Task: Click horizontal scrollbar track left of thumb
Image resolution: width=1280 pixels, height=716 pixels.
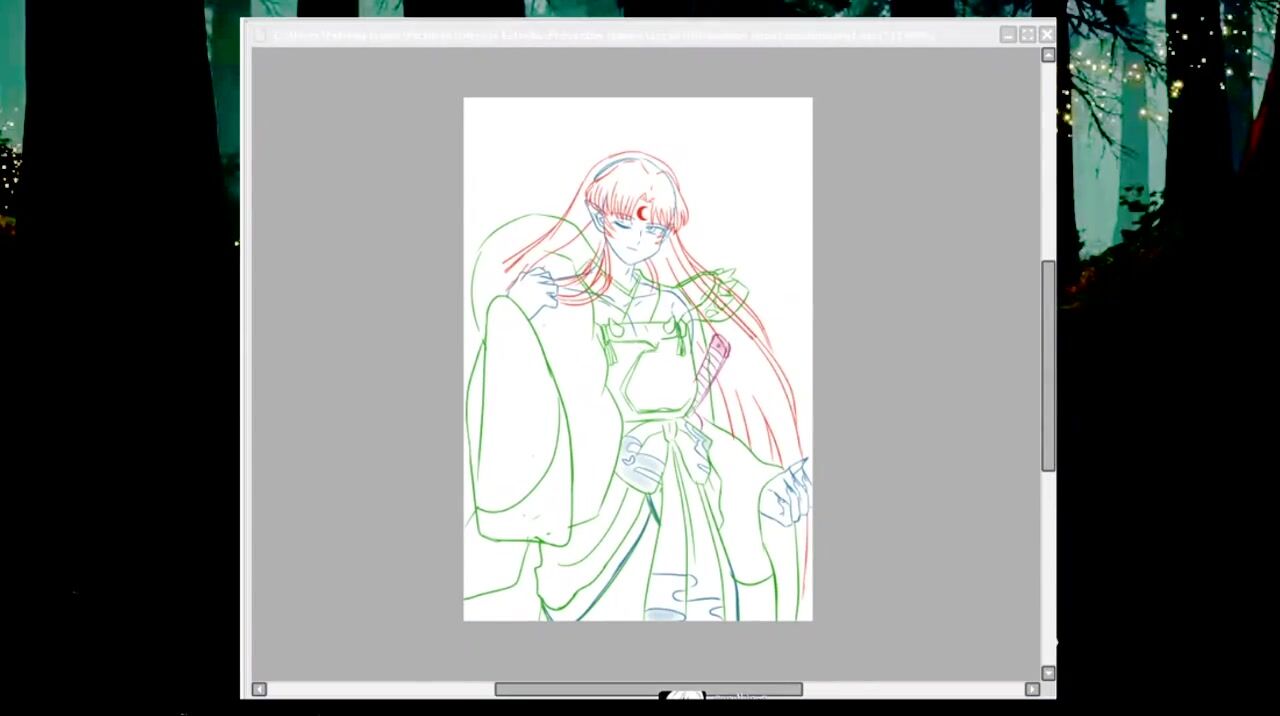Action: pos(380,689)
